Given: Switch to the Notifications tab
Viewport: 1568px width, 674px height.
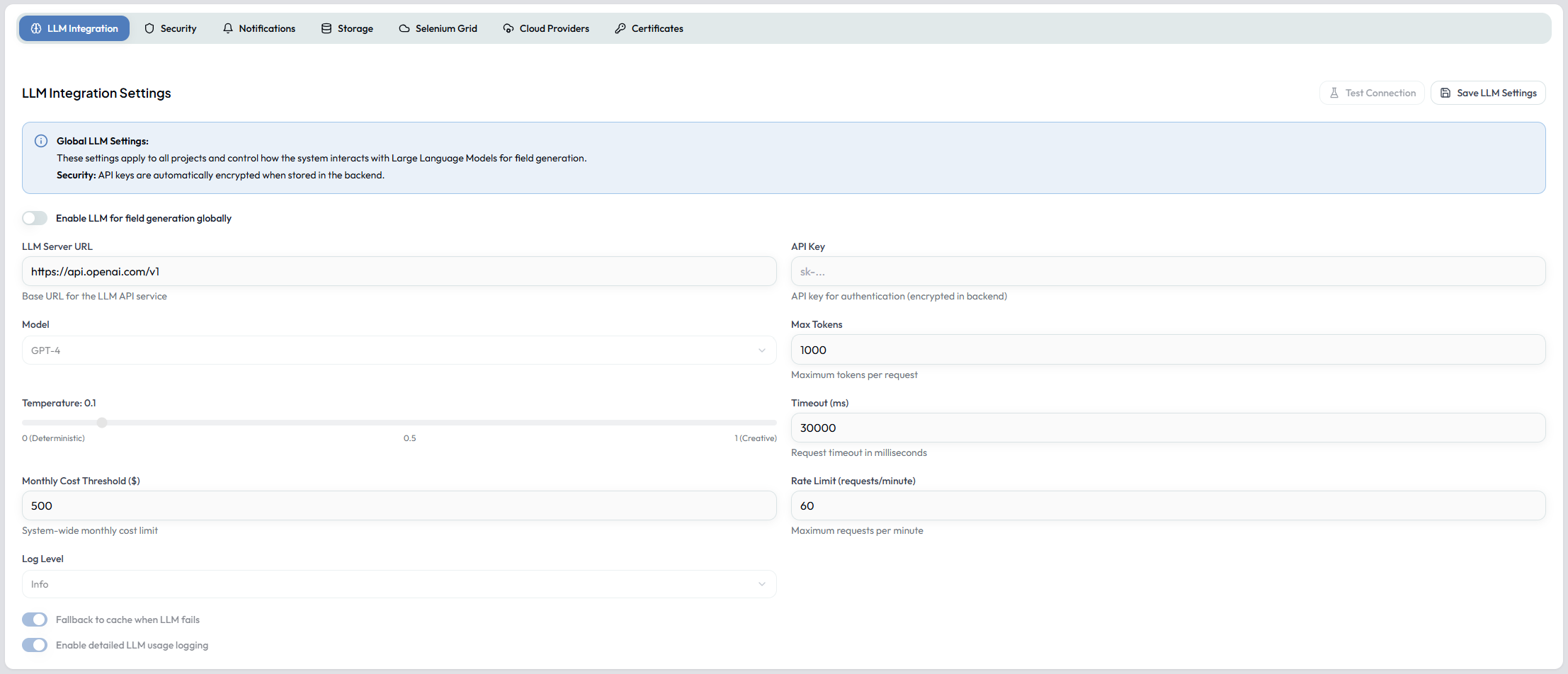Looking at the screenshot, I should (x=259, y=28).
